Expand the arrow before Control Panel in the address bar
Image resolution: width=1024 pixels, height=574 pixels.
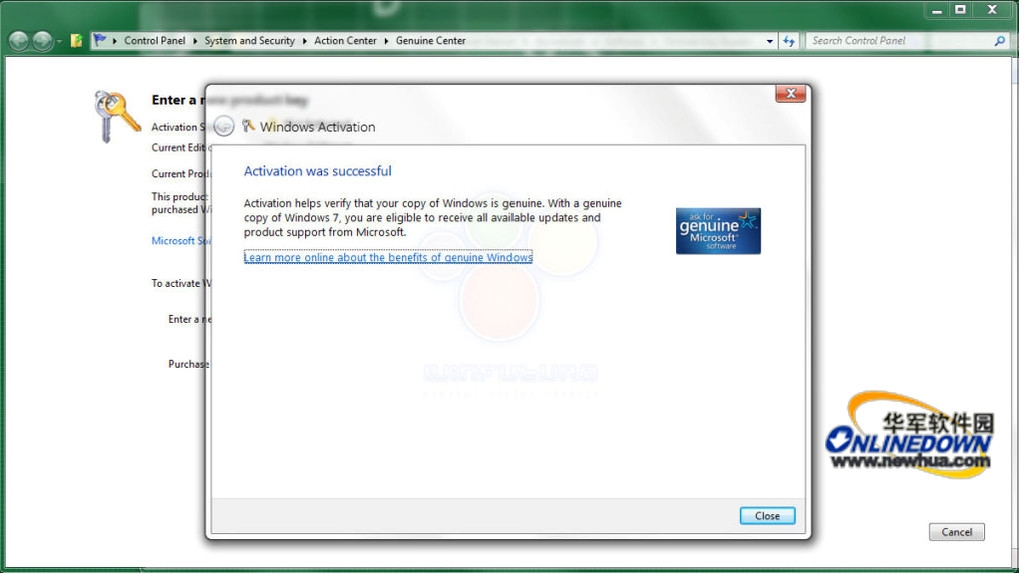tap(115, 41)
